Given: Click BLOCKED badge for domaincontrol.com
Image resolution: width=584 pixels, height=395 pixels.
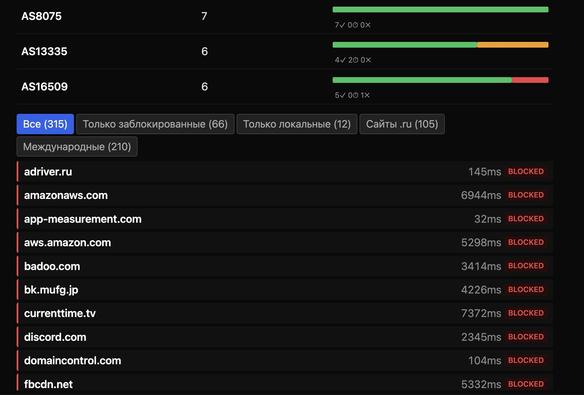Looking at the screenshot, I should coord(526,360).
